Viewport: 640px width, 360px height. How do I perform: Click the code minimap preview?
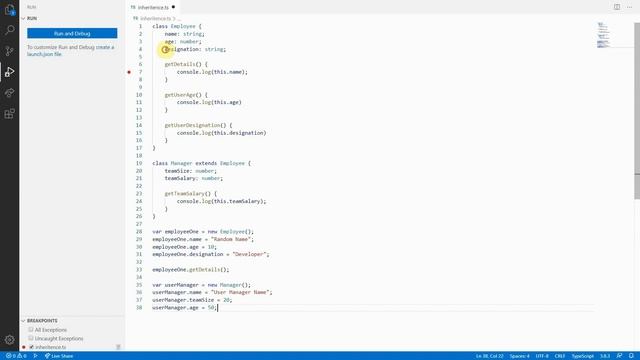[603, 35]
